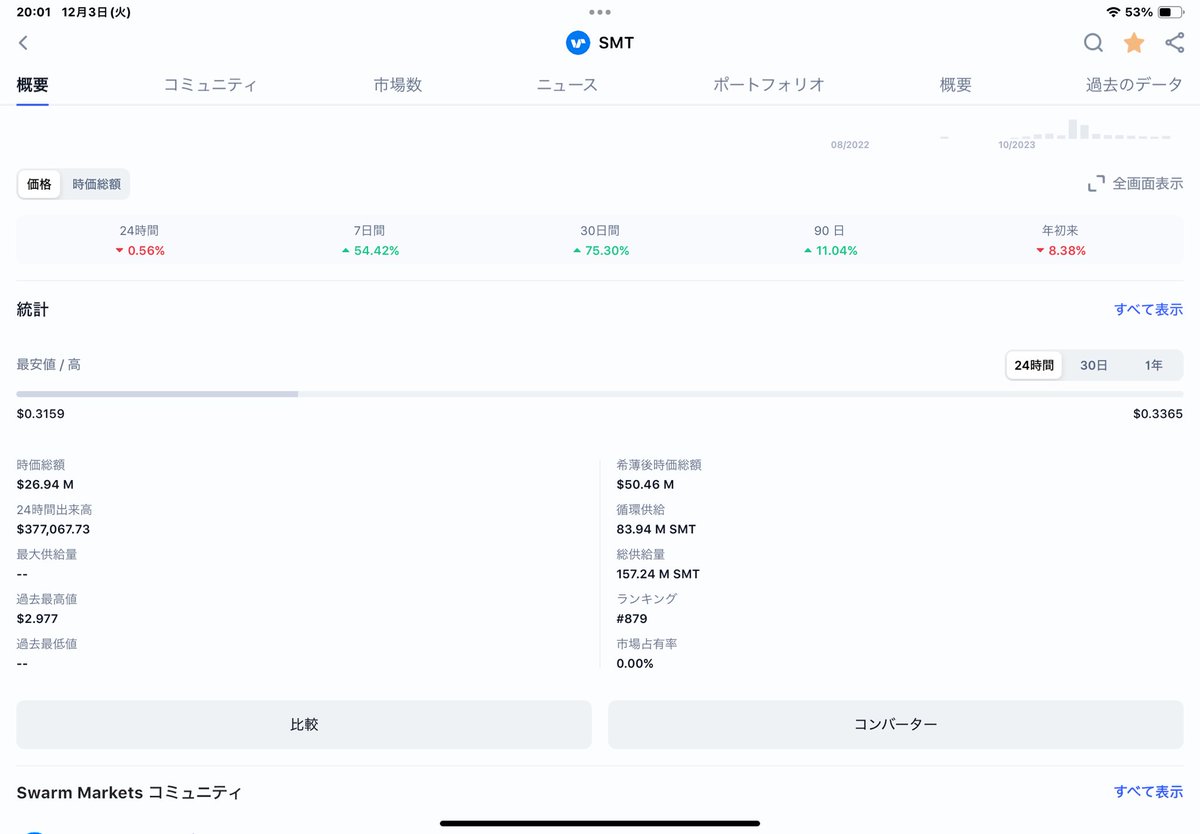
Task: Tap the 比較 button
Action: tap(304, 725)
